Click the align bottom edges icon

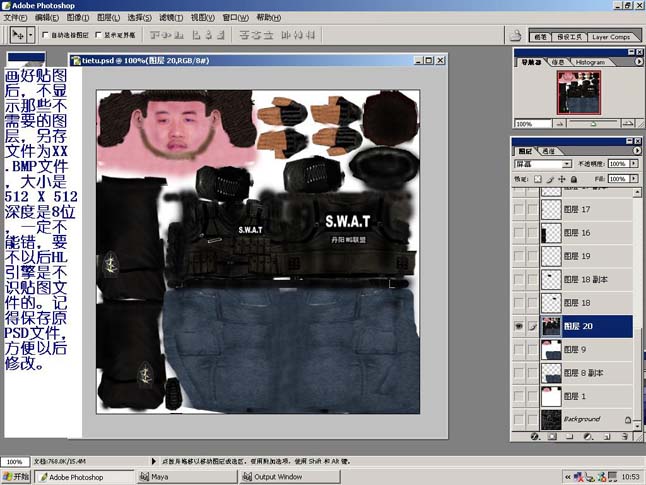coord(179,35)
